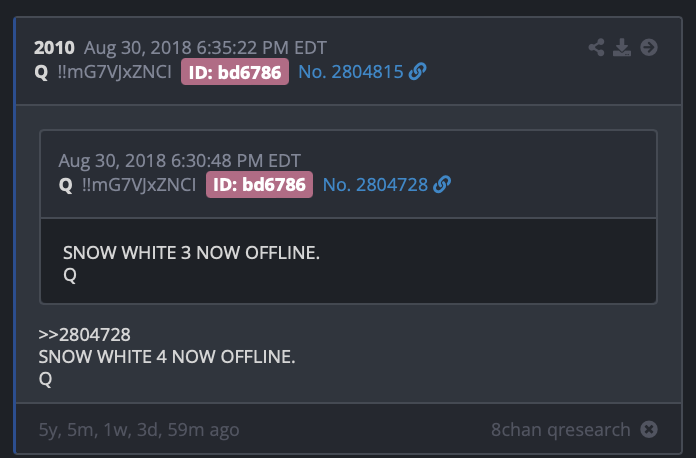The height and width of the screenshot is (458, 696).
Task: Click the circled X icon near 8chan qresearch
Action: pos(649,429)
